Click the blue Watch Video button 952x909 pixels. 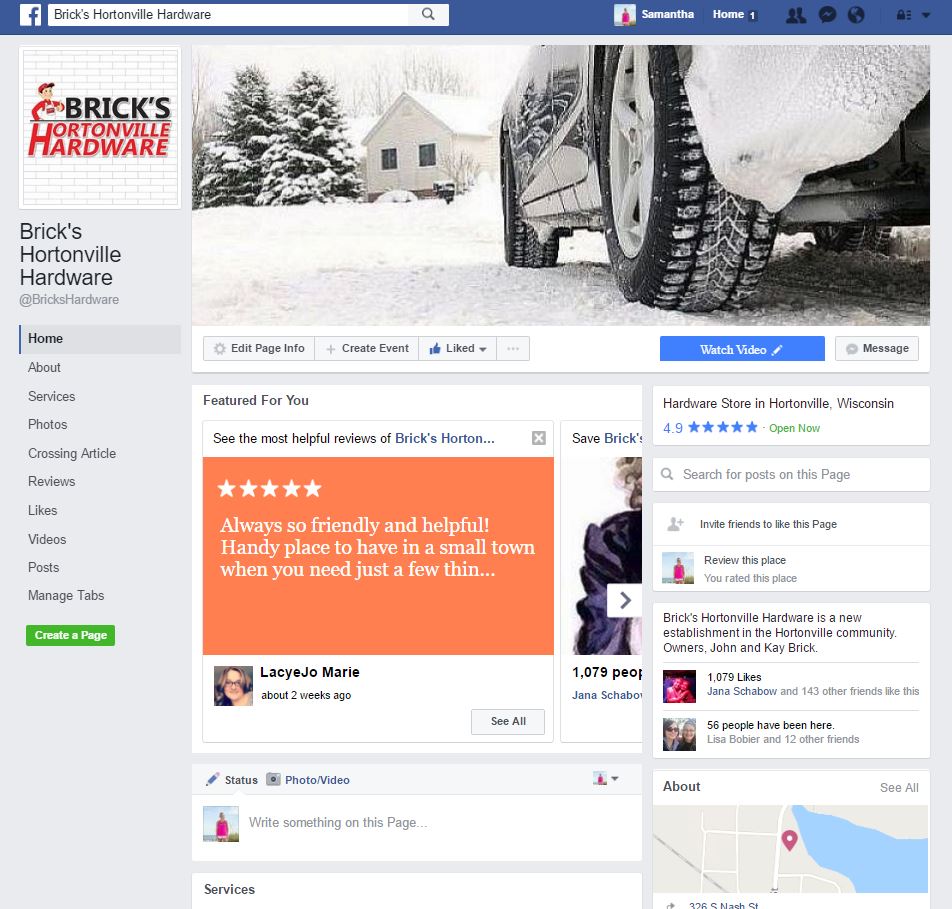coord(742,349)
